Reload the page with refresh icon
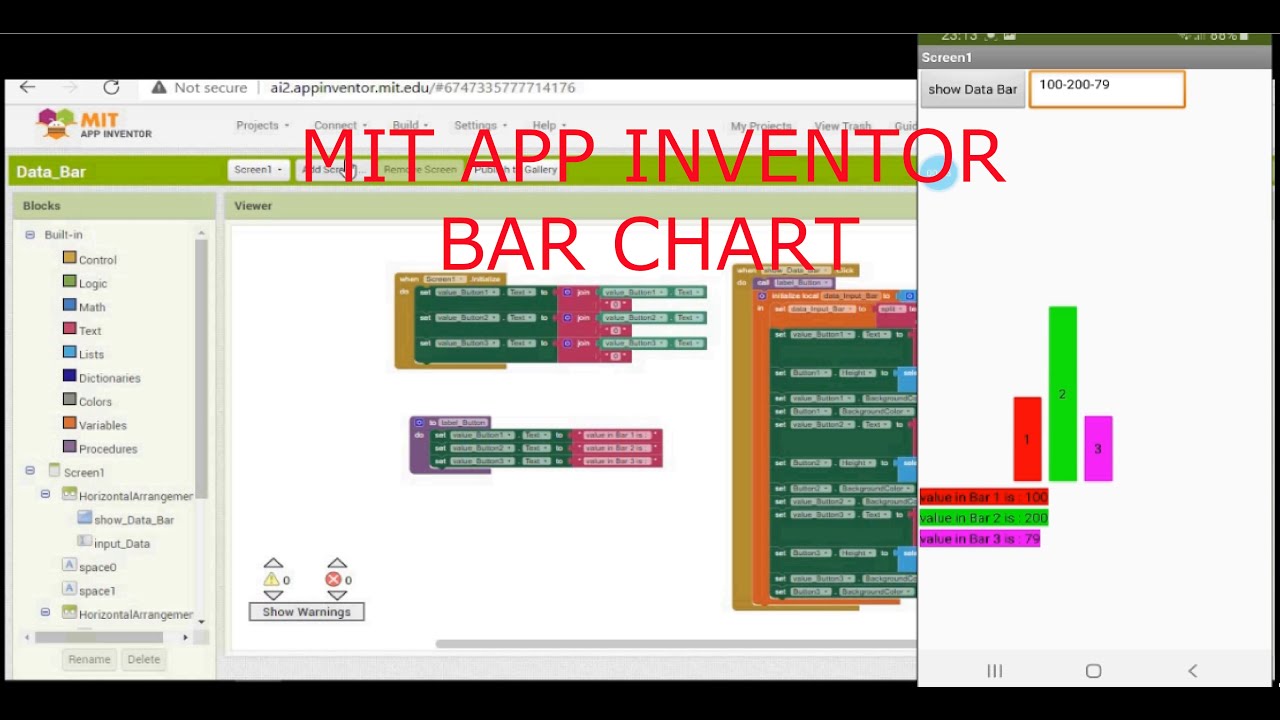The image size is (1280, 720). [111, 88]
